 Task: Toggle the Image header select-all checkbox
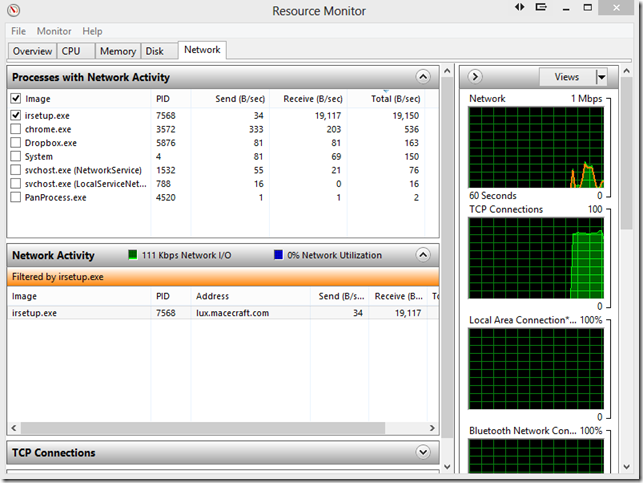click(x=16, y=98)
